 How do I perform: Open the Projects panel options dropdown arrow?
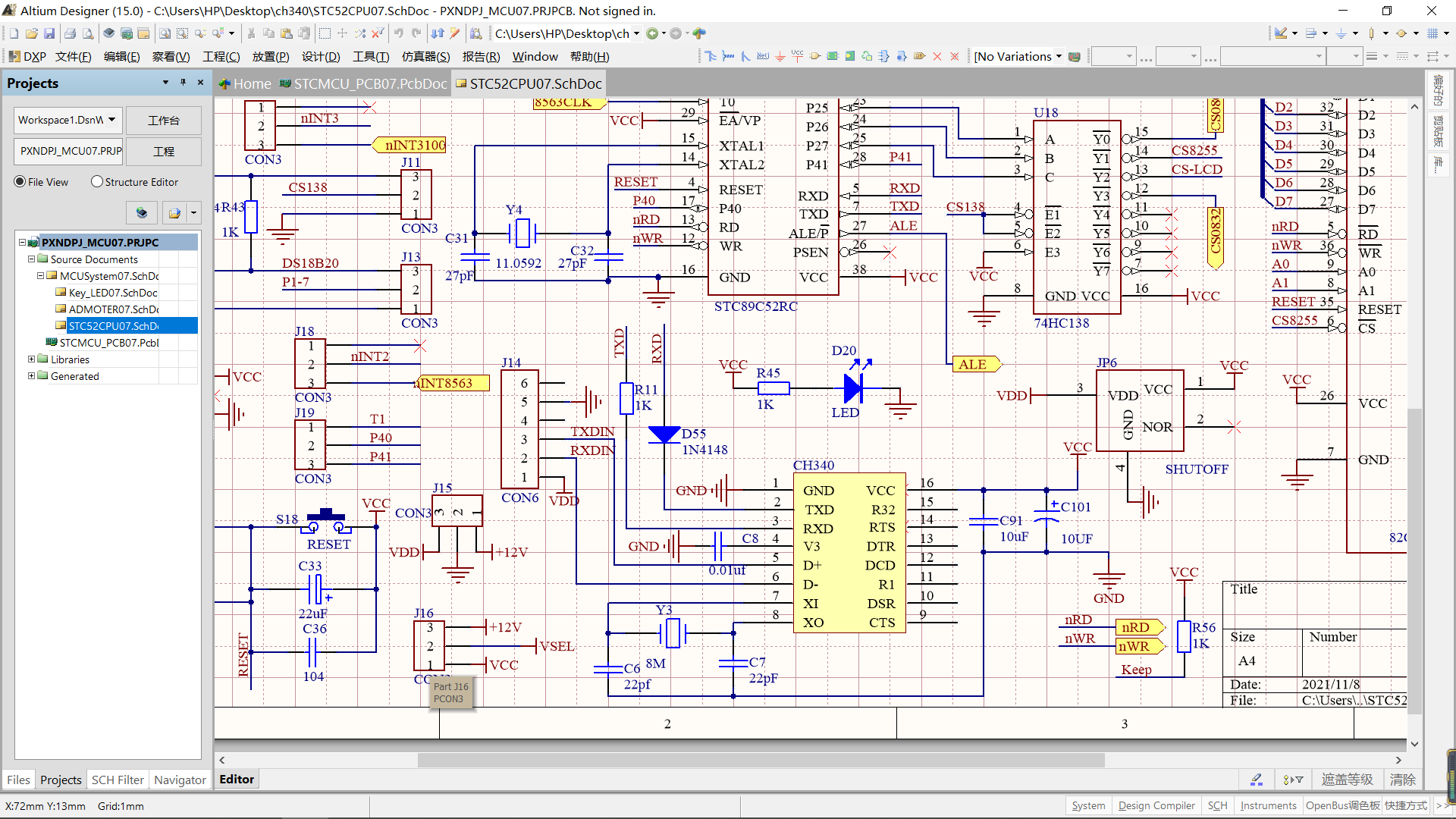point(165,82)
